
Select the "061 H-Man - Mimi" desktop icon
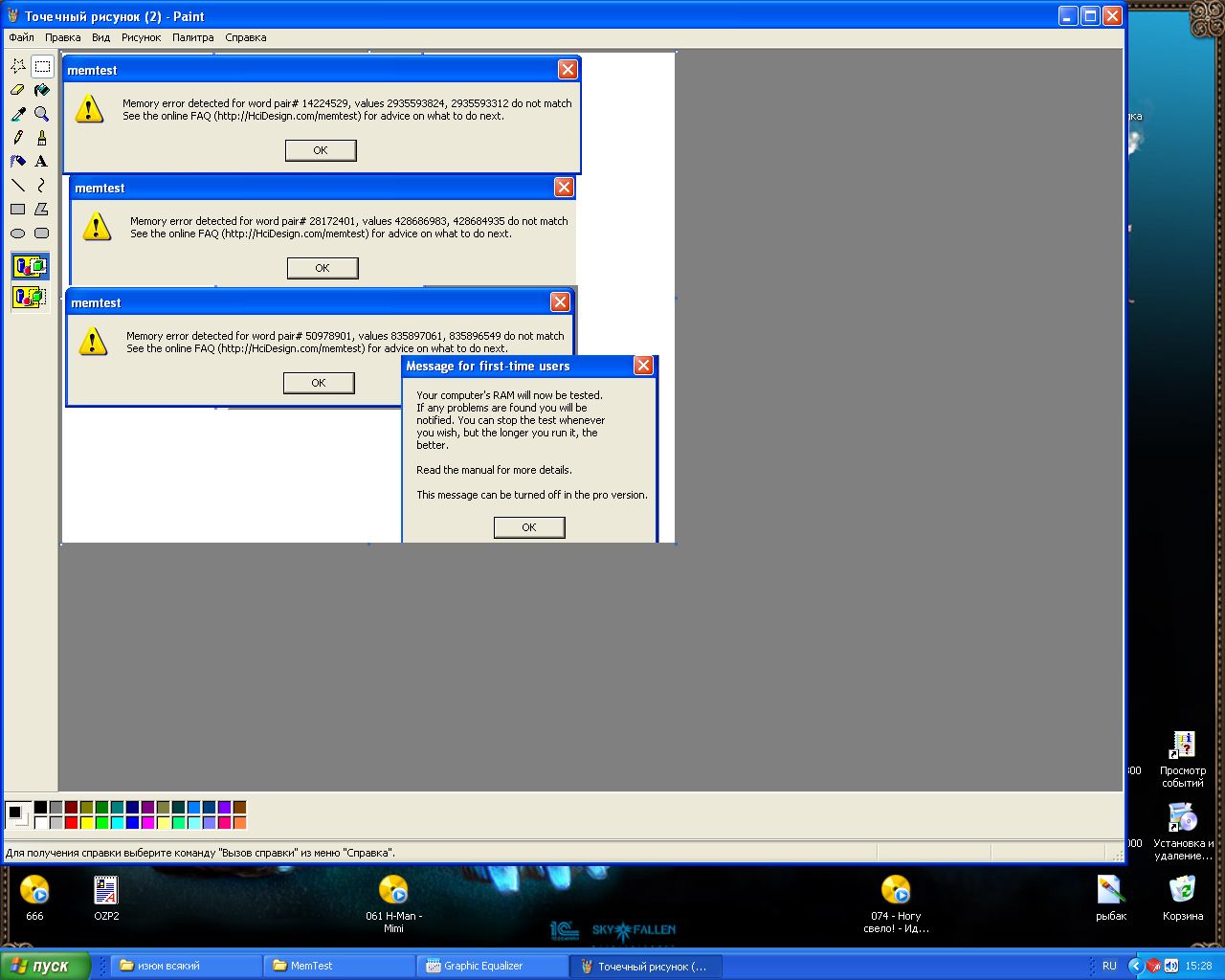coord(393,903)
